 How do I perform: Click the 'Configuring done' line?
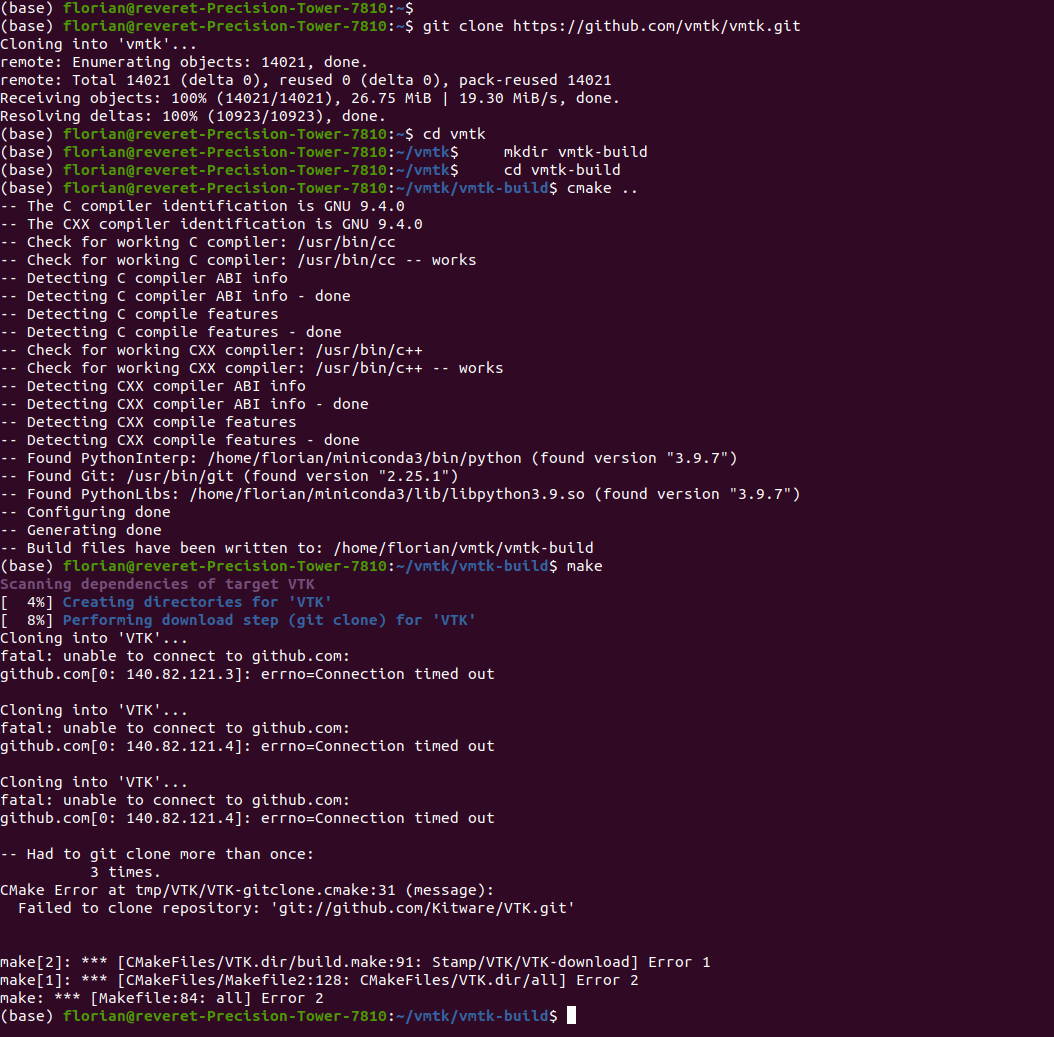click(x=85, y=513)
